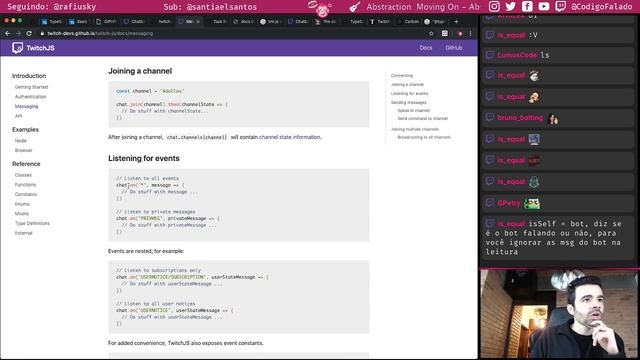Image resolution: width=640 pixels, height=360 pixels.
Task: Click the Instagram icon in stream overlay
Action: [x=494, y=6]
